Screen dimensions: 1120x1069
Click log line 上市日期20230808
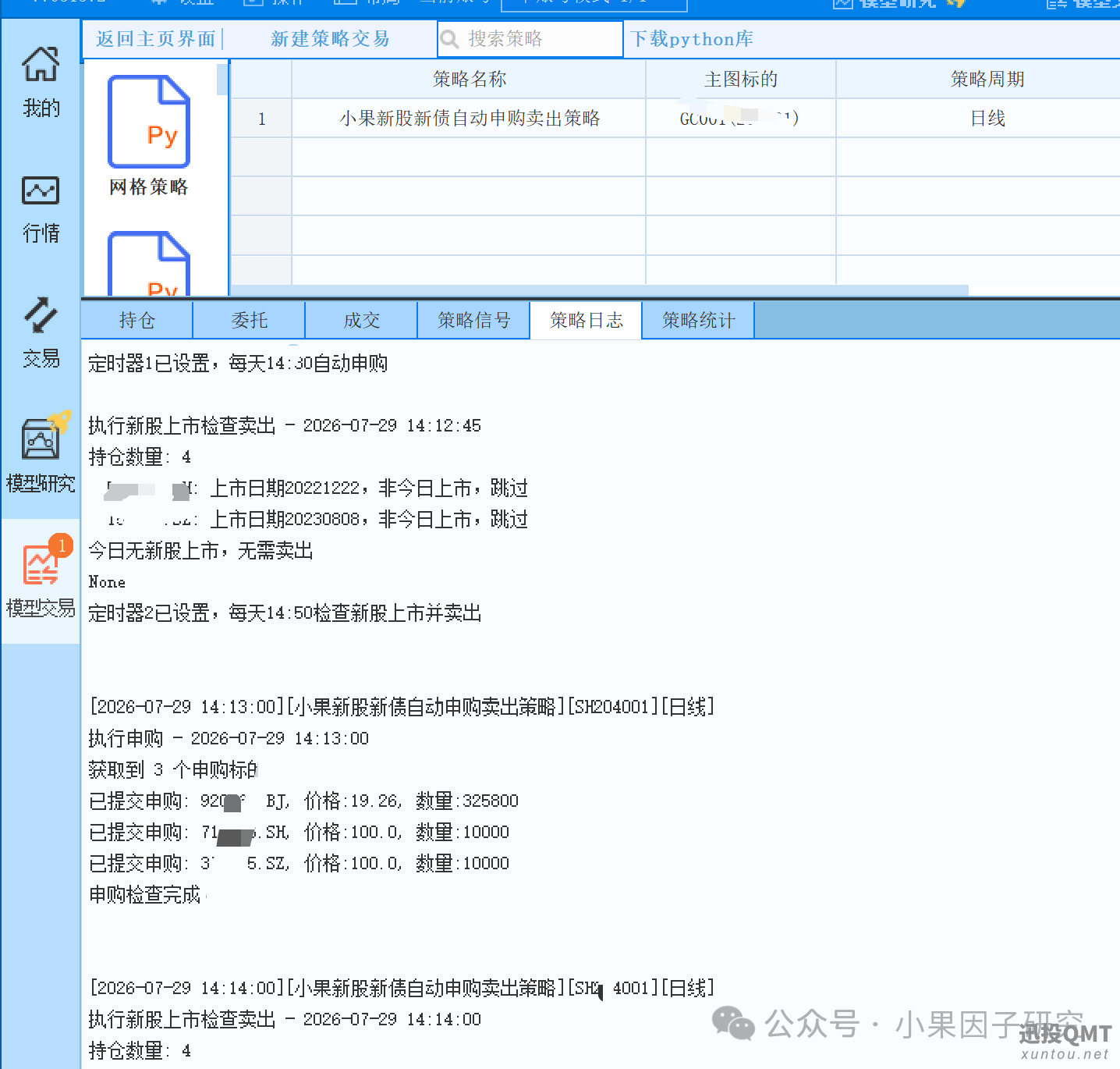(x=317, y=520)
